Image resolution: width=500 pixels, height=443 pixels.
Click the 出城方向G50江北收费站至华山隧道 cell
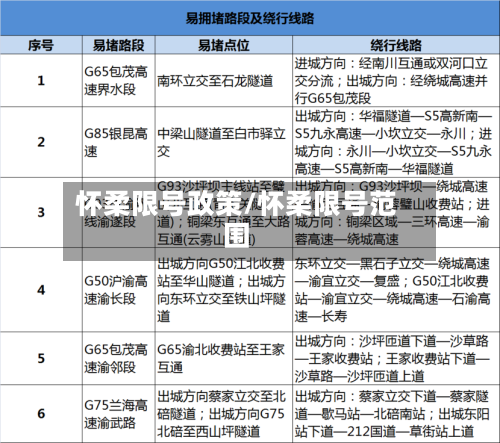[x=224, y=290]
